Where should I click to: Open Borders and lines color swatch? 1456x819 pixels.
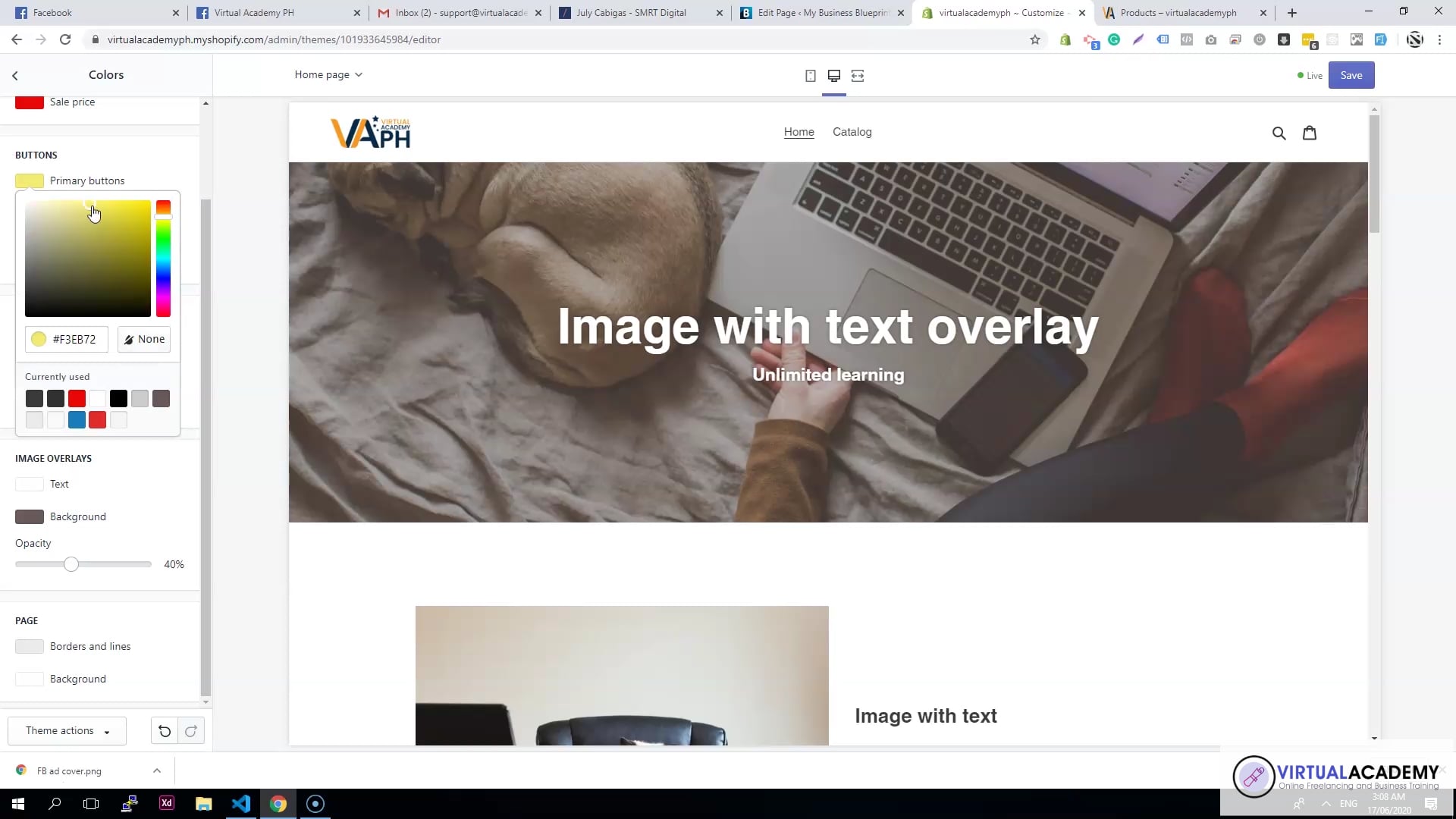point(30,646)
